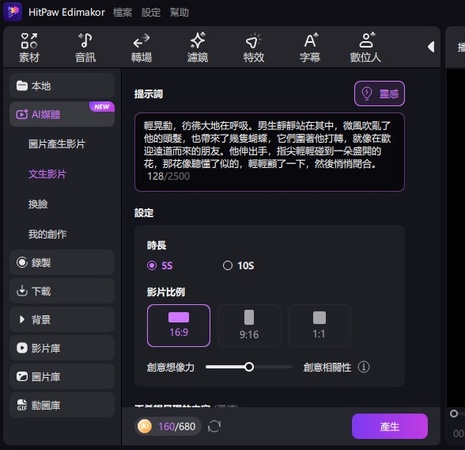This screenshot has width=465, height=450.
Task: Select the 本地 local folder item
Action: coord(62,86)
